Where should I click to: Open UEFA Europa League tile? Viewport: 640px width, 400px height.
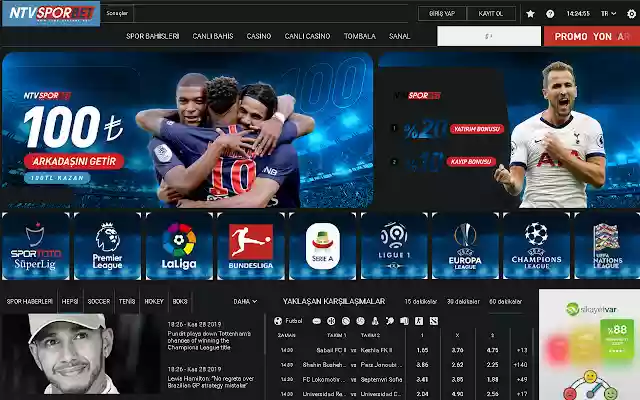tap(465, 246)
